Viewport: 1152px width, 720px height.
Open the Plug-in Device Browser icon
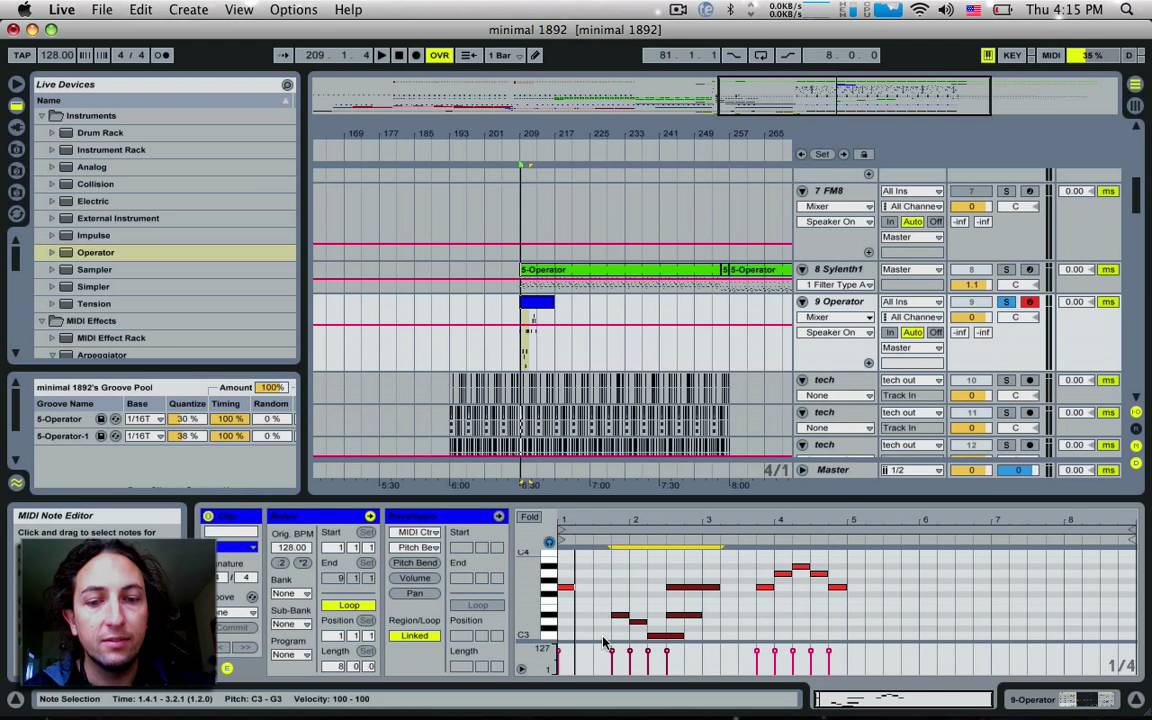(16, 127)
